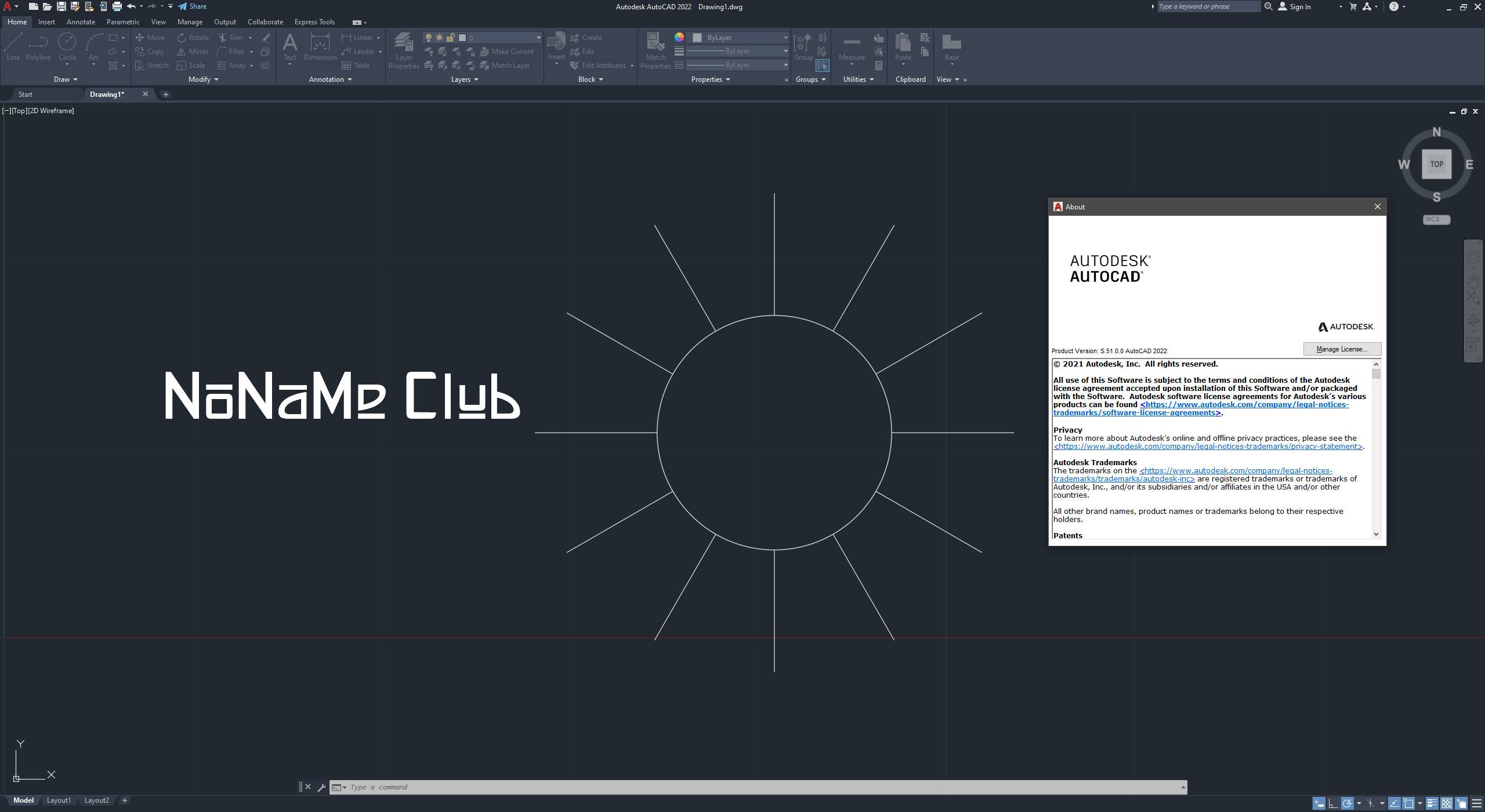Activate the Copy command

[150, 52]
